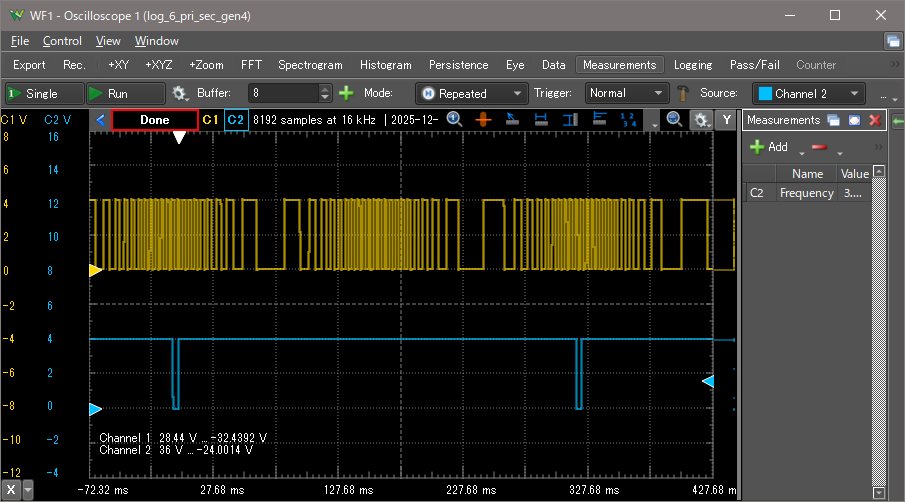This screenshot has width=905, height=502.
Task: Open the Trigger dropdown showing Normal
Action: [626, 93]
